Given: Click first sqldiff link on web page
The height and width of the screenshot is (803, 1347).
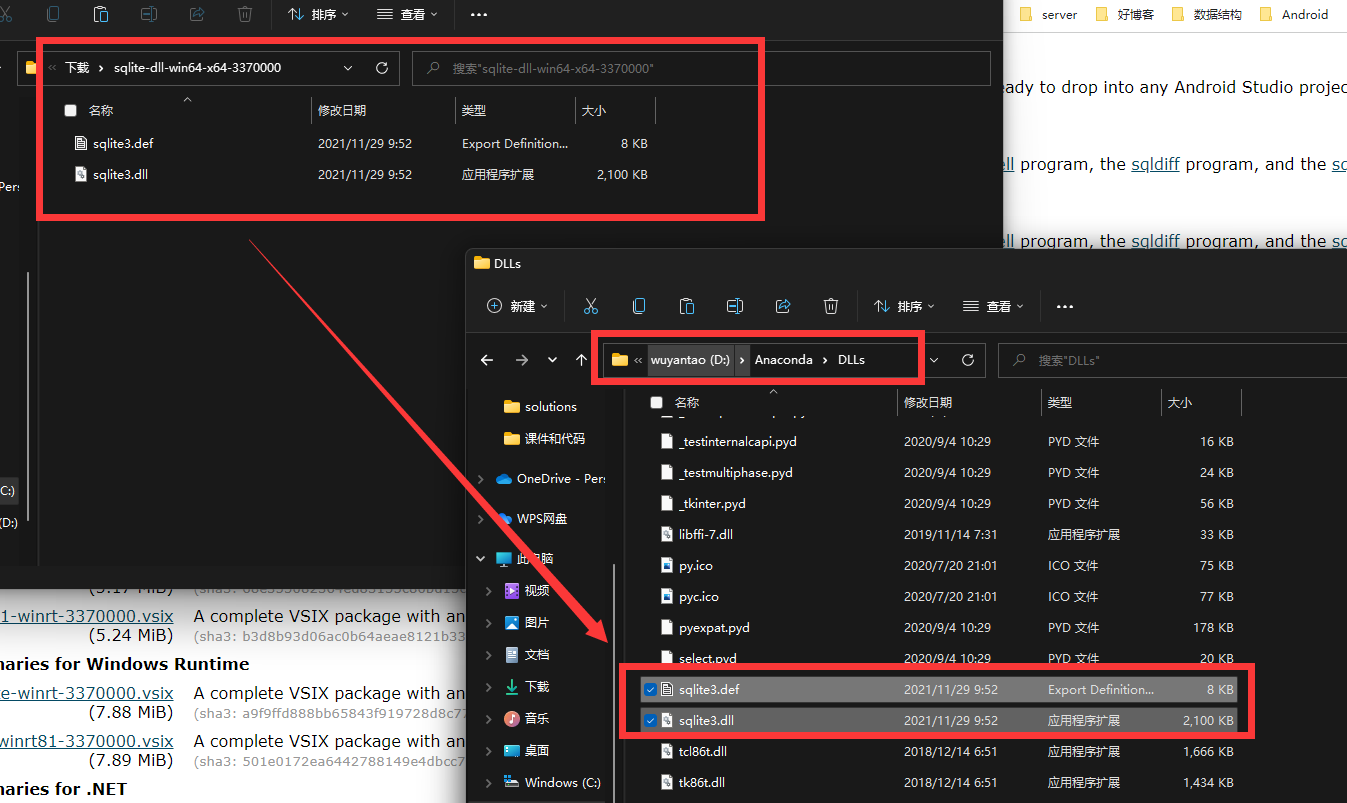Looking at the screenshot, I should pos(1155,164).
